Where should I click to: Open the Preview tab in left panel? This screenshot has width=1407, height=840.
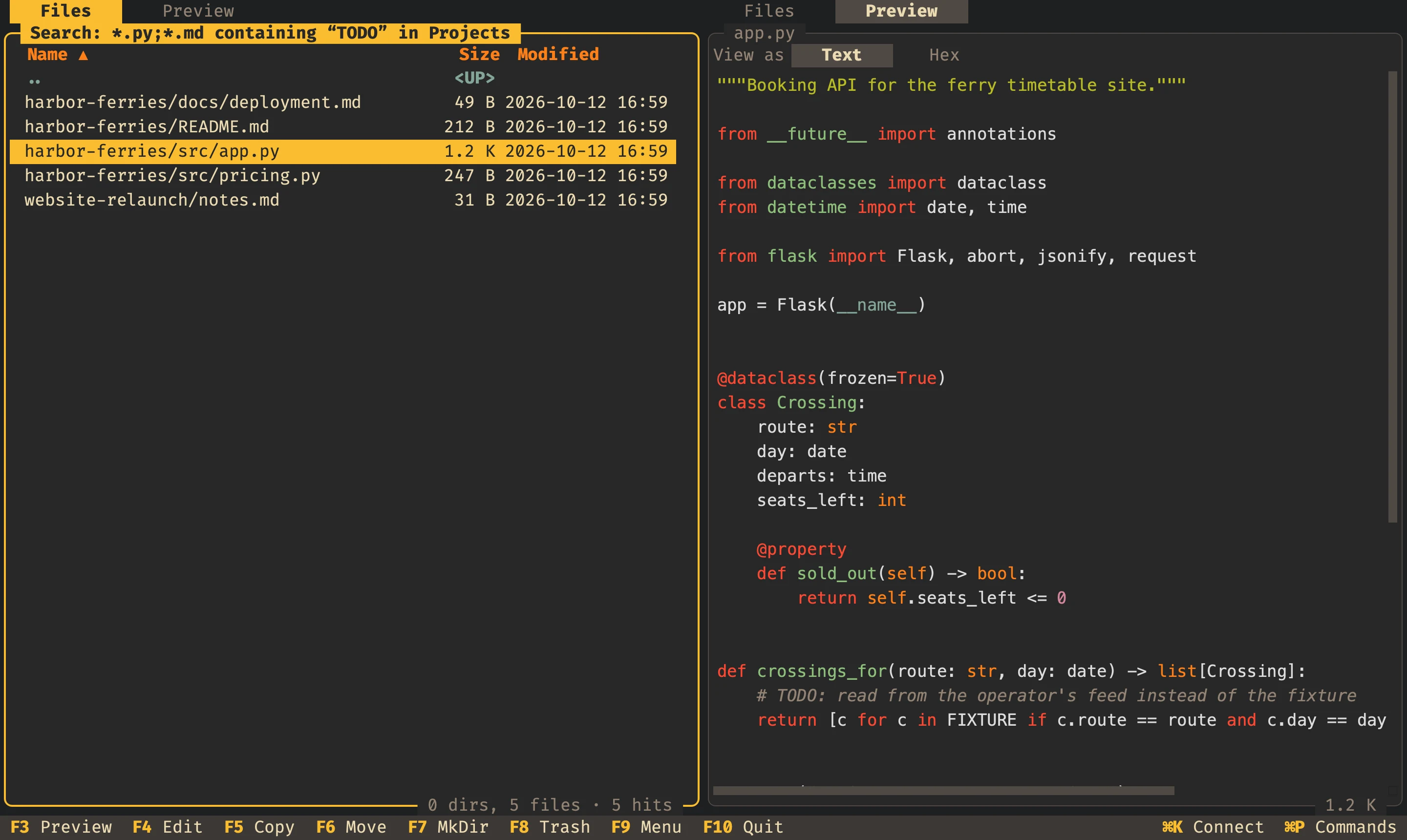198,11
